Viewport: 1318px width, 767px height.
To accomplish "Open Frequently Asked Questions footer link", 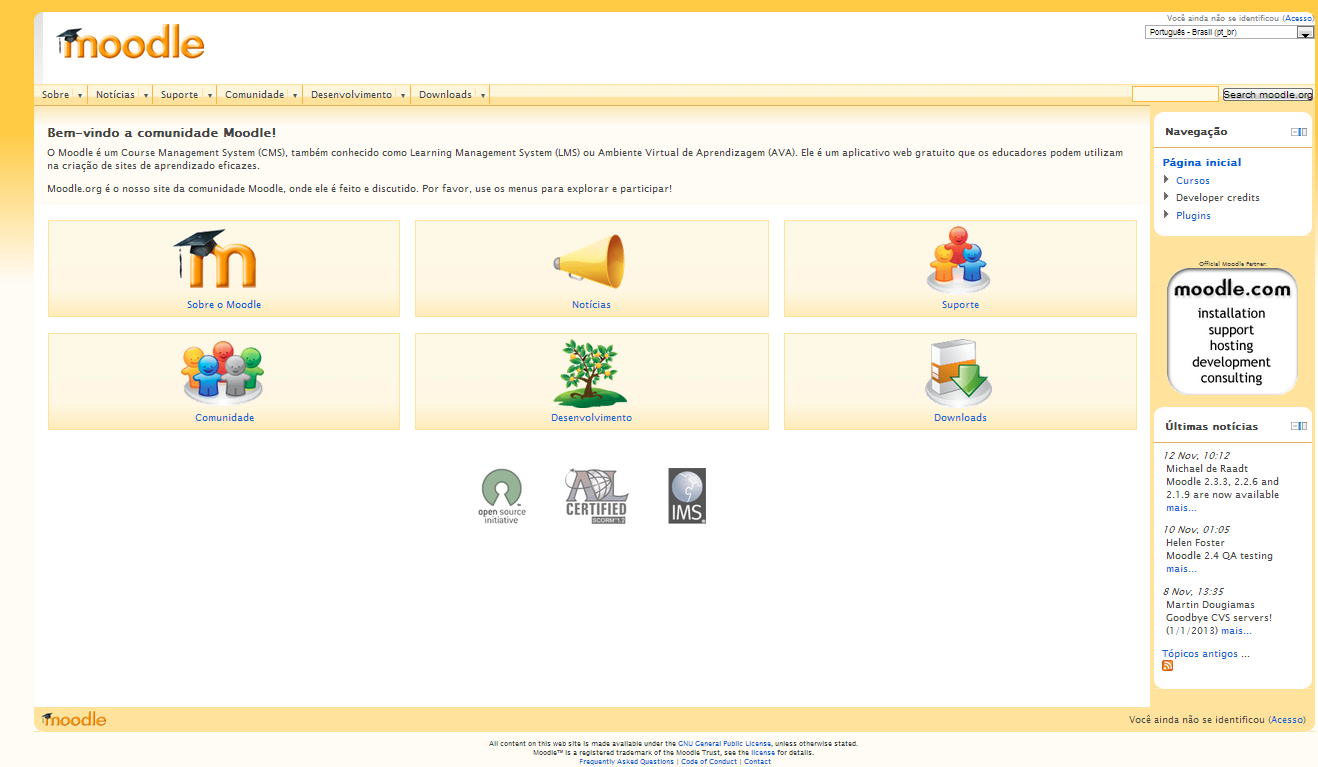I will 626,762.
